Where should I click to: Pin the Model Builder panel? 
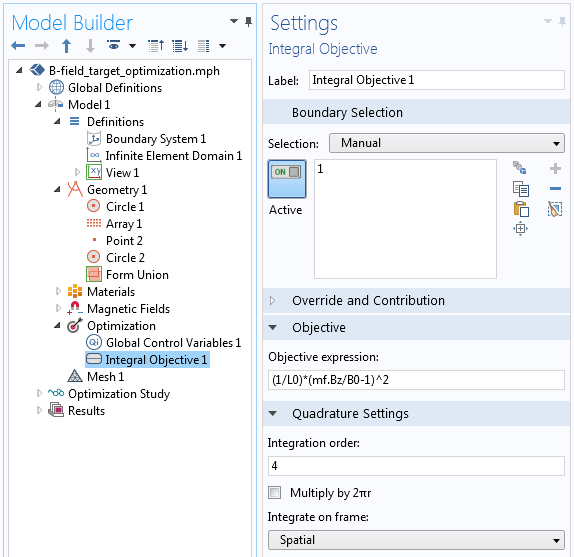tap(249, 22)
